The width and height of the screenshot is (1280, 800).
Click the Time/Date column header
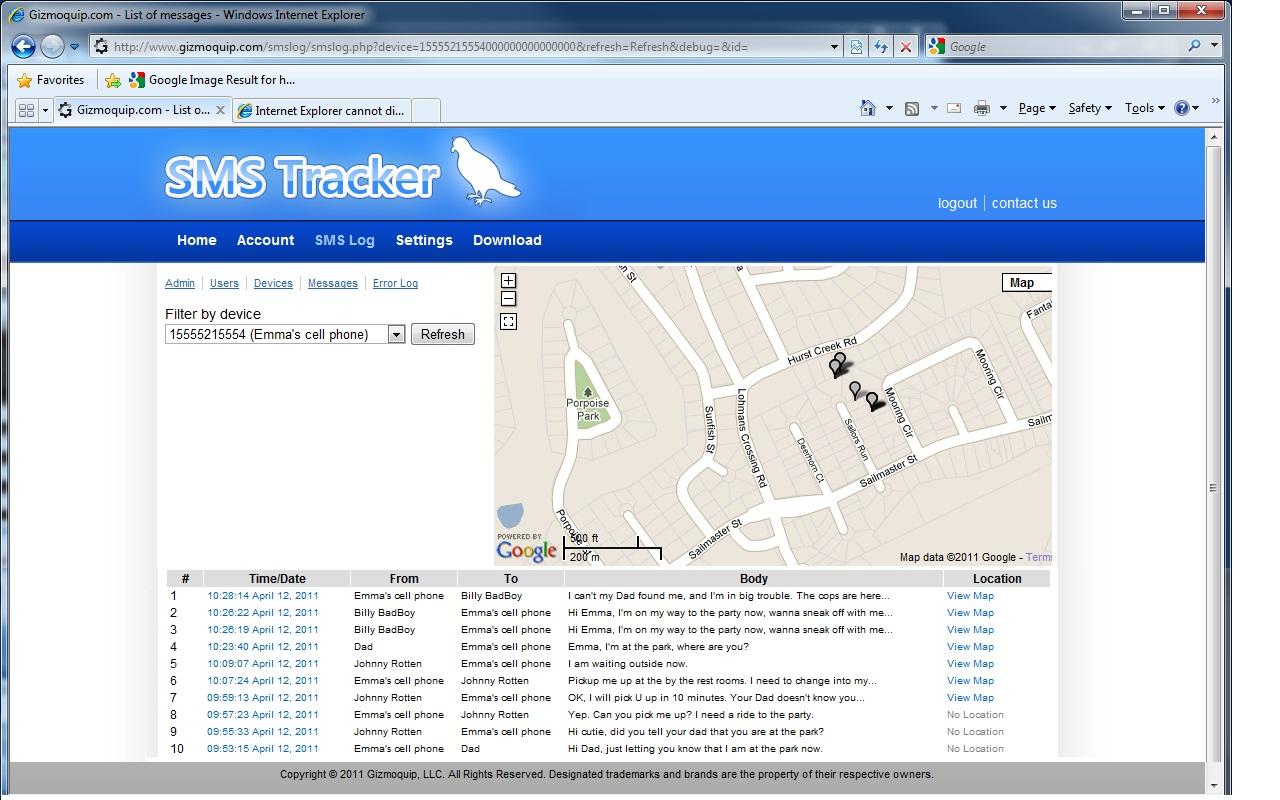[277, 579]
